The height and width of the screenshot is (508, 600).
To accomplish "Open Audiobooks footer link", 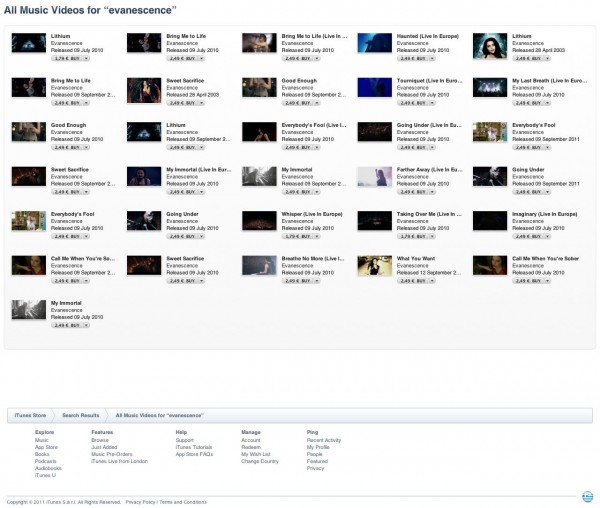I will click(48, 468).
